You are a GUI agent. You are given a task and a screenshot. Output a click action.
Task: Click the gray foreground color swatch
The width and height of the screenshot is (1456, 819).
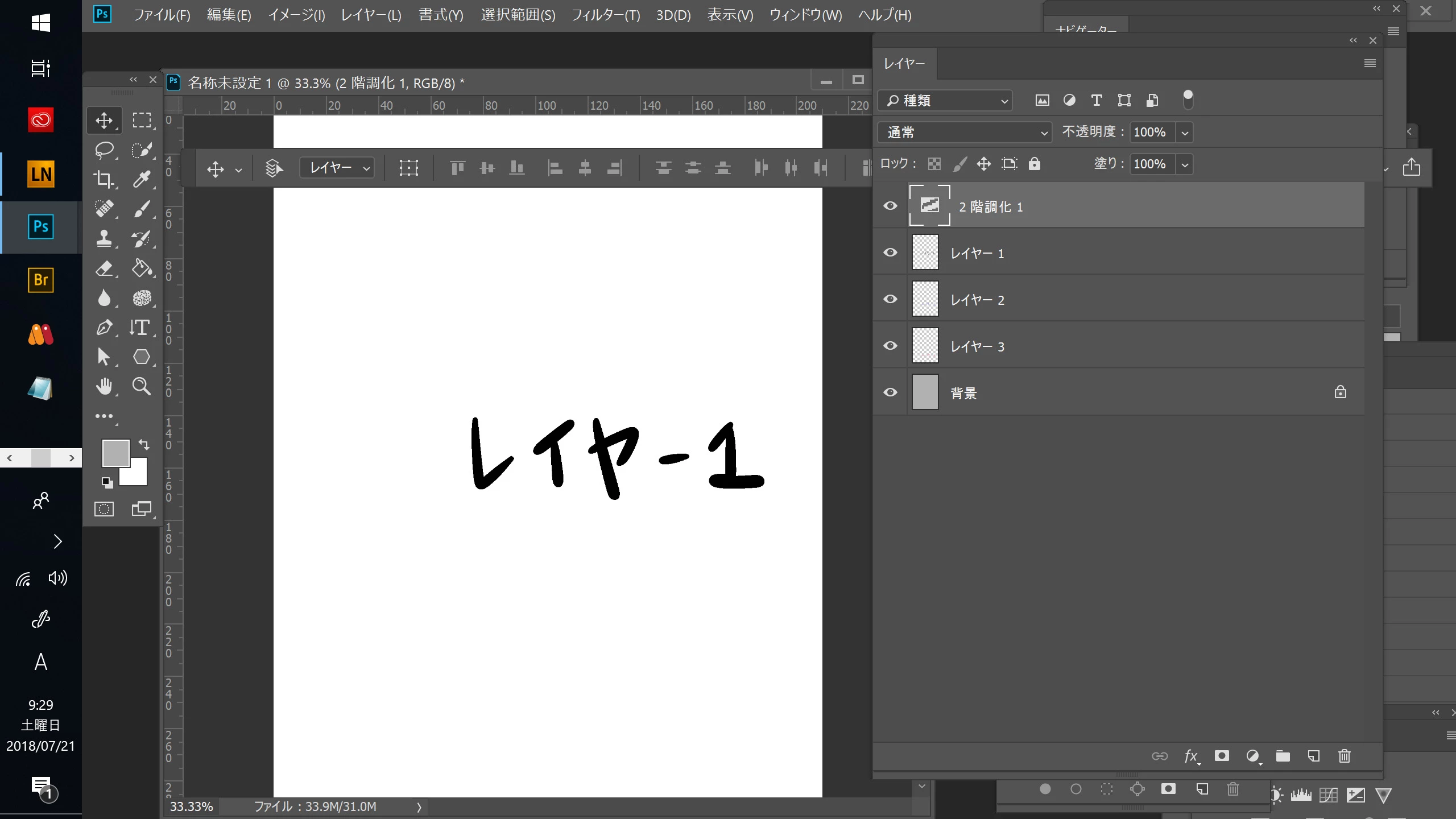tap(114, 452)
